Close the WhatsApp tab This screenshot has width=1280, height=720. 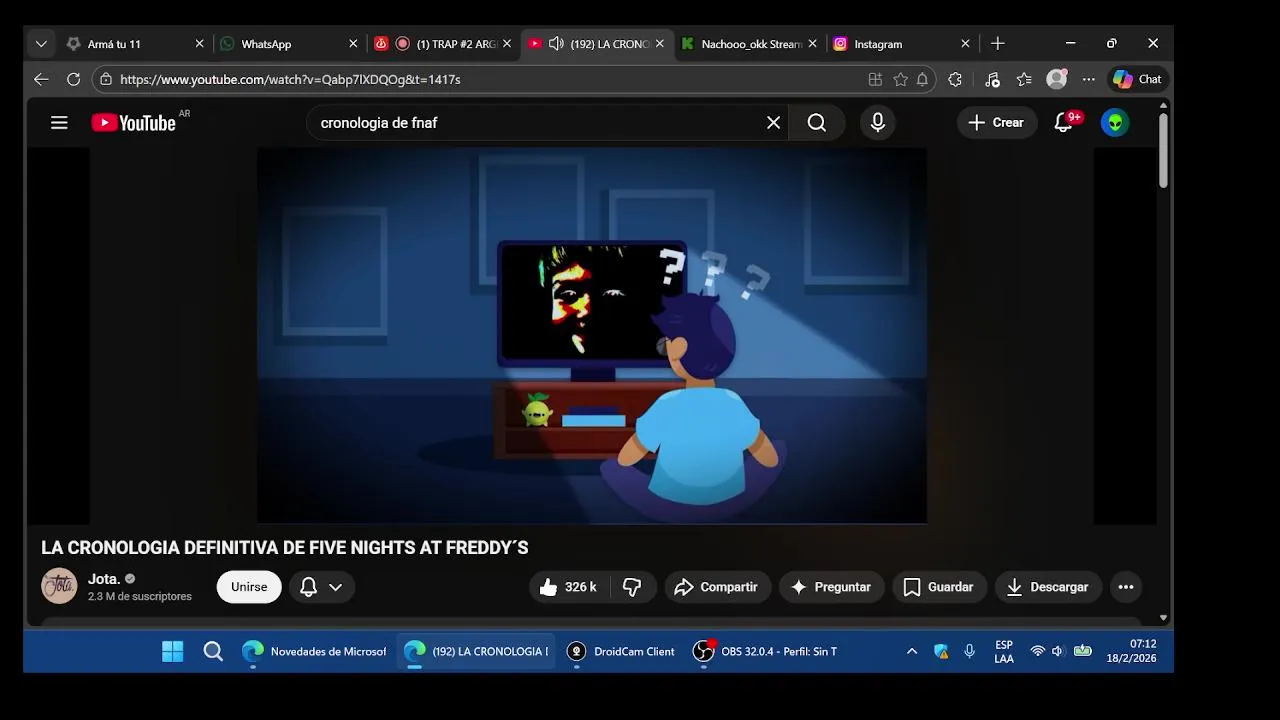[x=353, y=44]
